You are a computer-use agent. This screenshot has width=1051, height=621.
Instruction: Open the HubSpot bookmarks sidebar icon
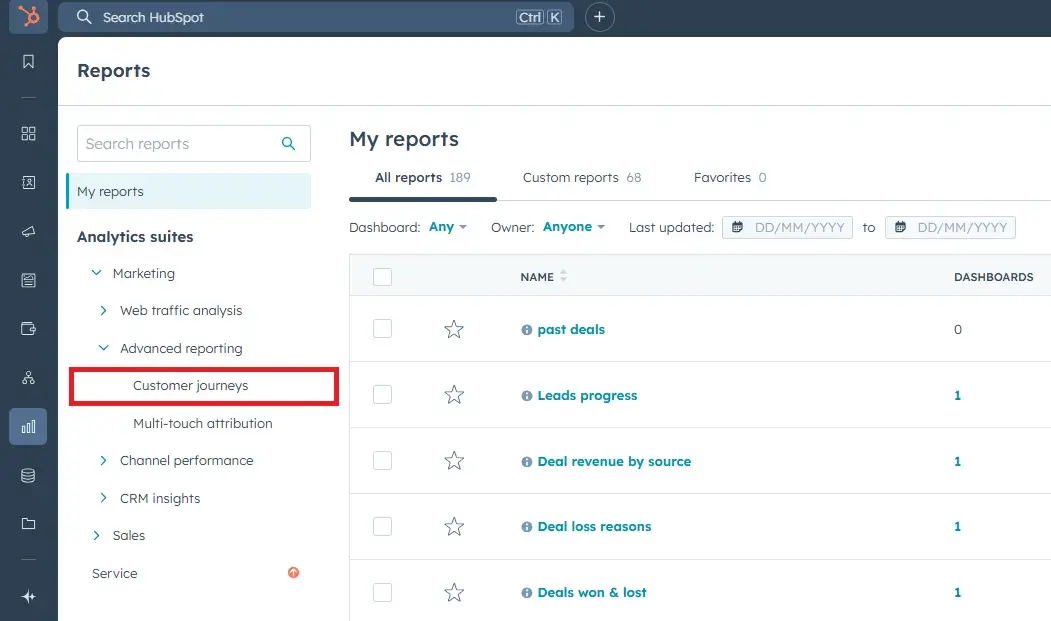(28, 61)
